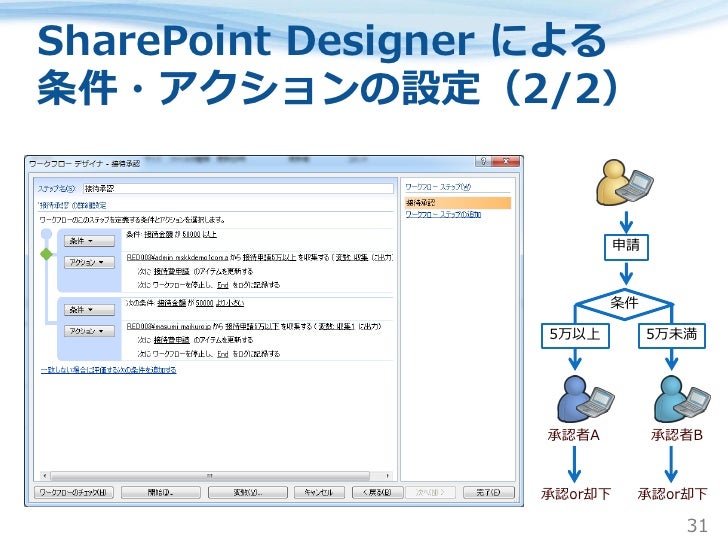Click the 5万以上 box in the flowchart

pos(575,335)
